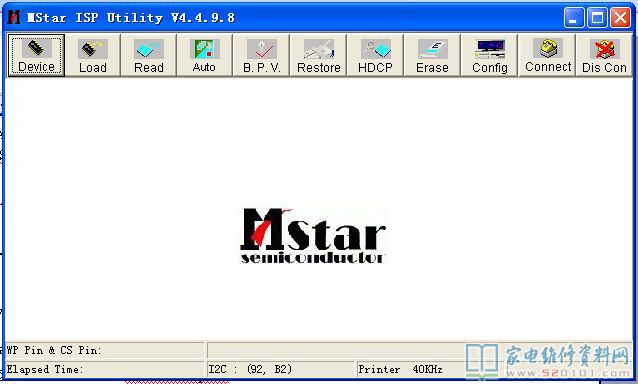Image resolution: width=638 pixels, height=384 pixels.
Task: Close the MStar ISP Utility window
Action: 620,18
